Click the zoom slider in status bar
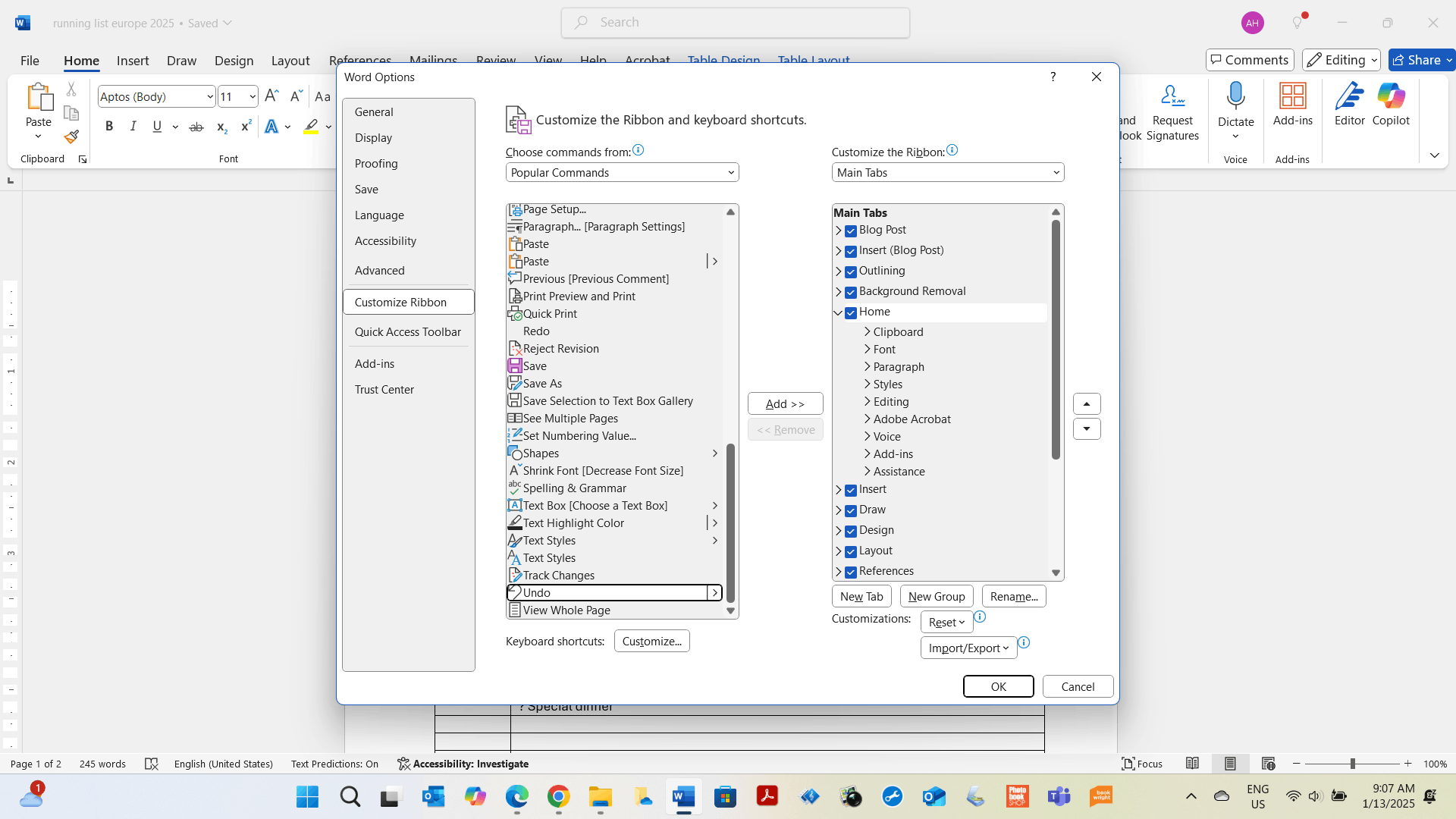Image resolution: width=1456 pixels, height=819 pixels. tap(1352, 764)
